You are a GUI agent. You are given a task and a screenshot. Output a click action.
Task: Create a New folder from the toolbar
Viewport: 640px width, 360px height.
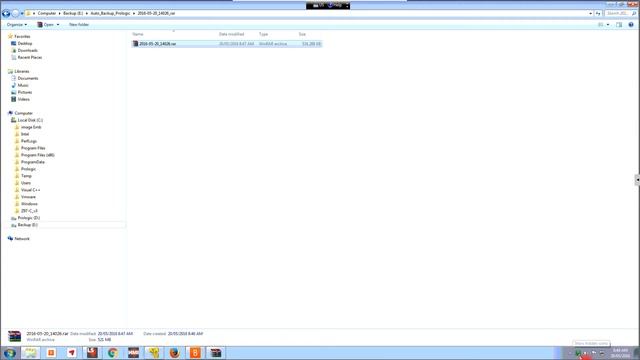[79, 25]
